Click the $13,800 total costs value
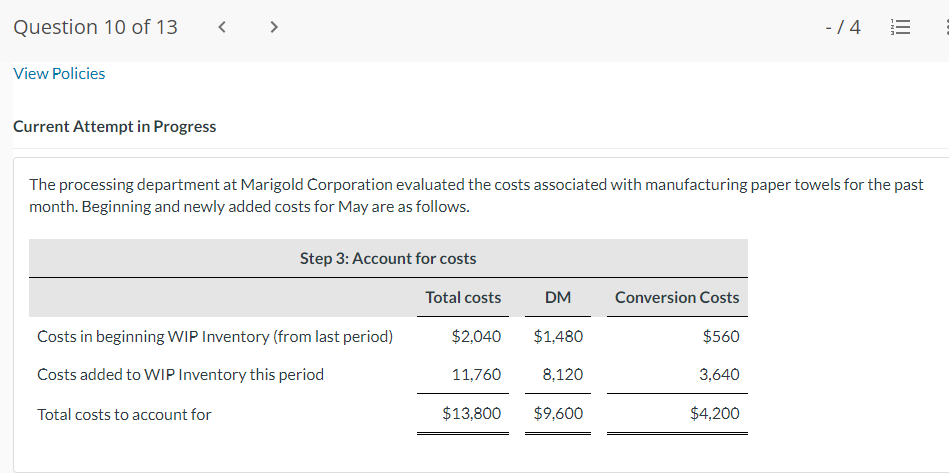This screenshot has width=949, height=473. click(x=471, y=413)
